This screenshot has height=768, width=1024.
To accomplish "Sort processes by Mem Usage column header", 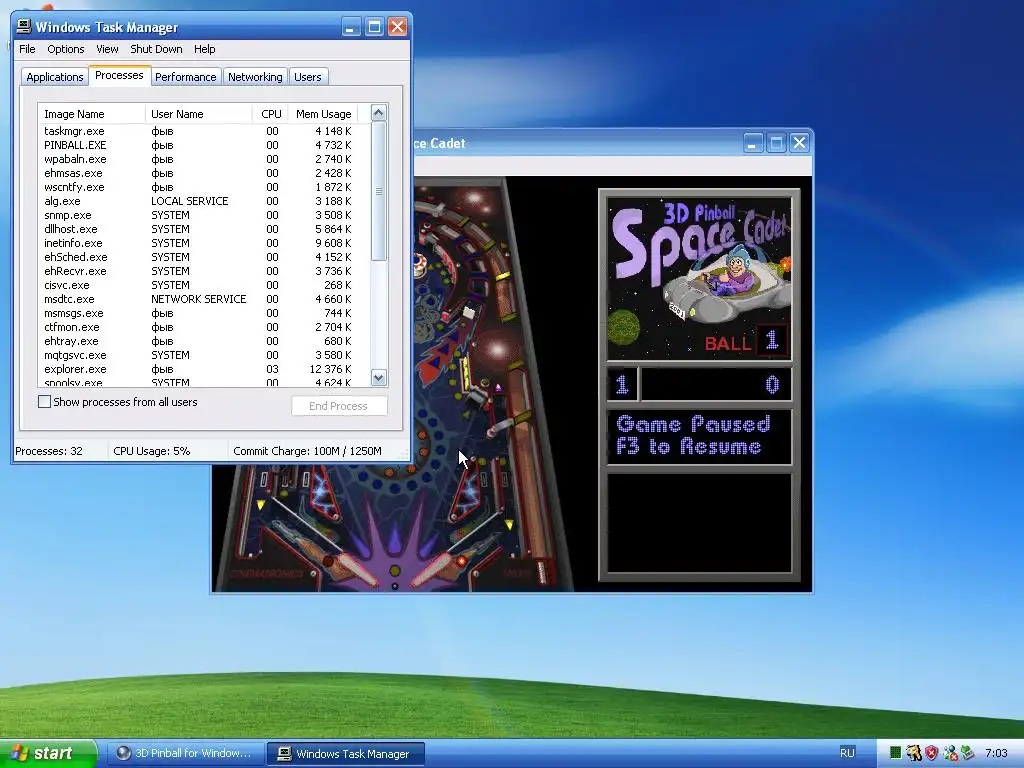I will click(323, 114).
